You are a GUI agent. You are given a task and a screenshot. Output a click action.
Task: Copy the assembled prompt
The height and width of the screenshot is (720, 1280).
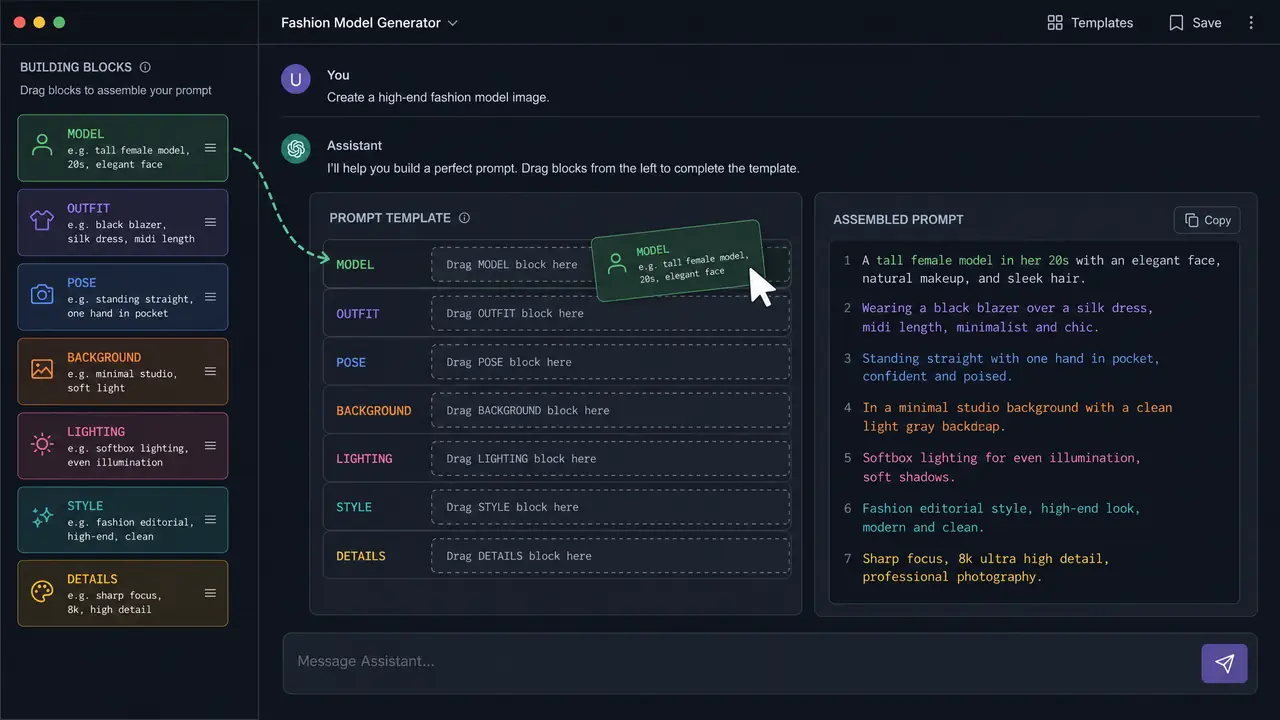coord(1207,220)
